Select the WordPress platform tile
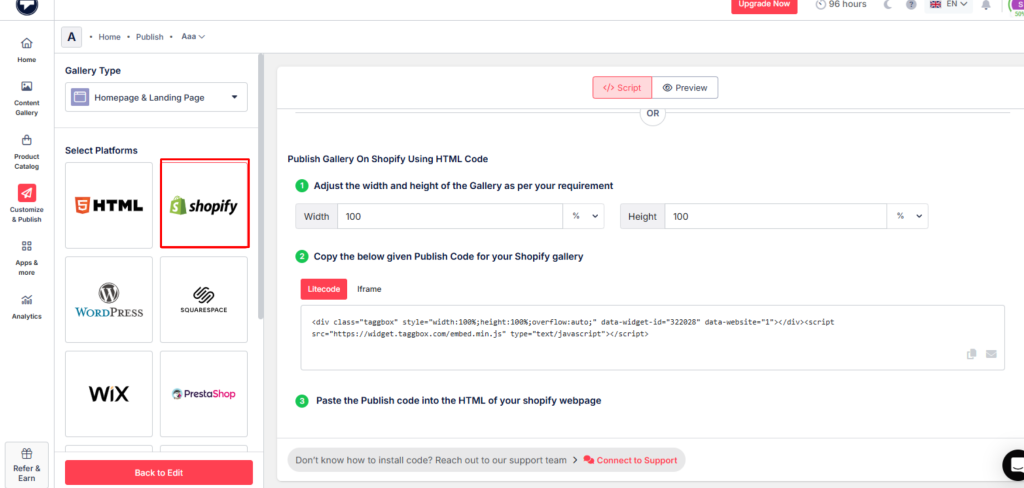The height and width of the screenshot is (488, 1024). click(109, 300)
